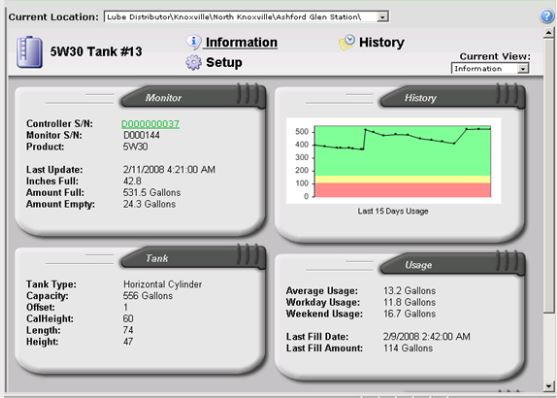This screenshot has height=398, width=557.
Task: Click the History folder clock icon
Action: (x=347, y=43)
